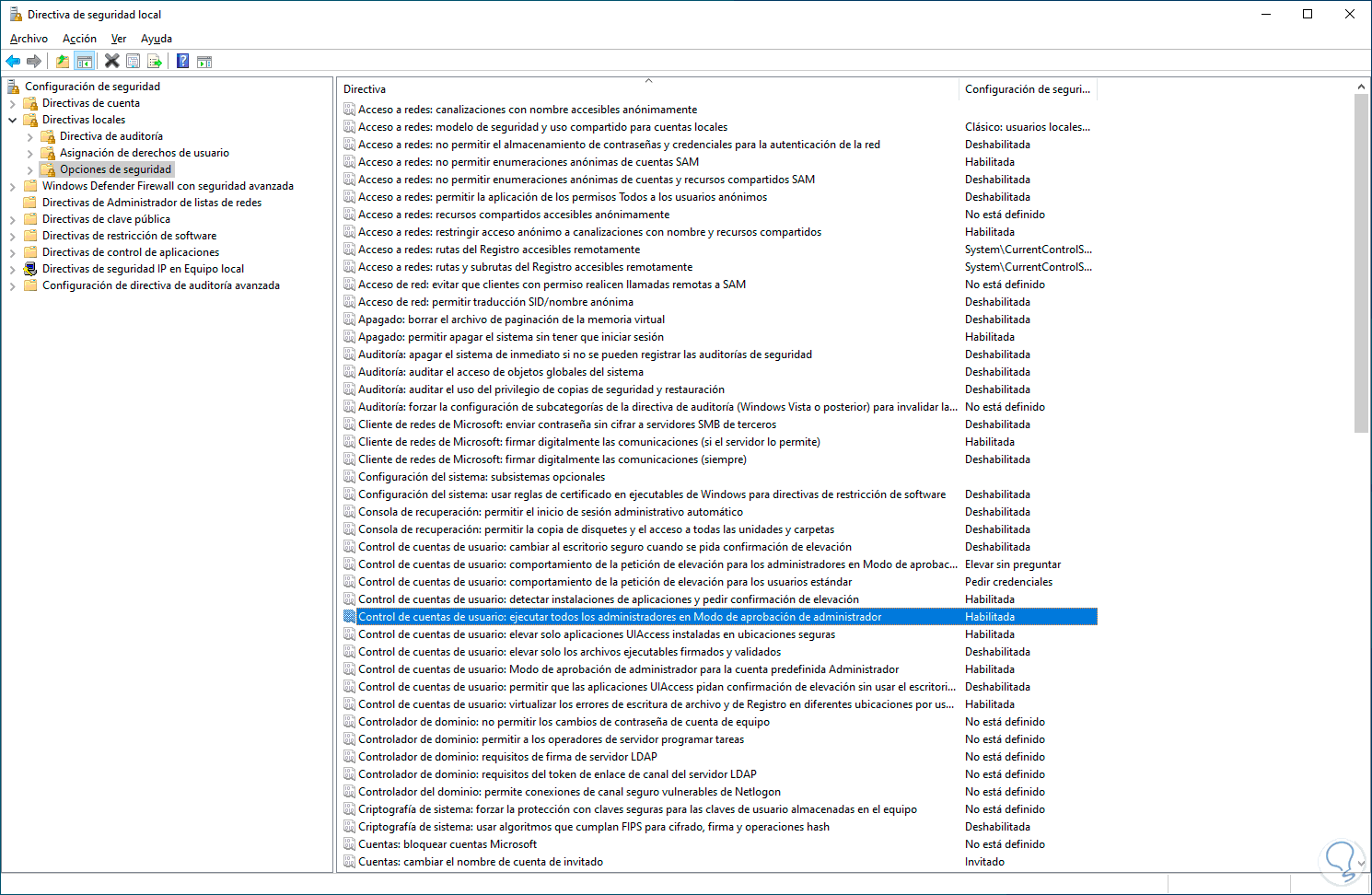1372x895 pixels.
Task: Toggle the show/hide console tree icon
Action: coord(84,62)
